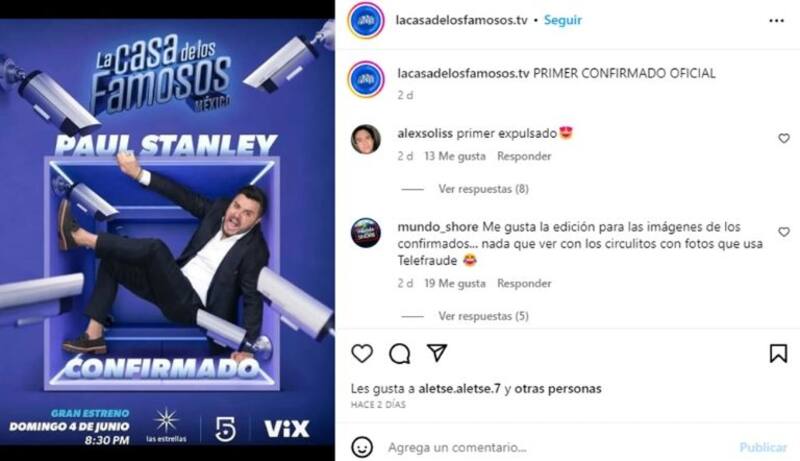Screen dimensions: 800x461
Task: Share the post via paper plane icon
Action: coord(437,352)
